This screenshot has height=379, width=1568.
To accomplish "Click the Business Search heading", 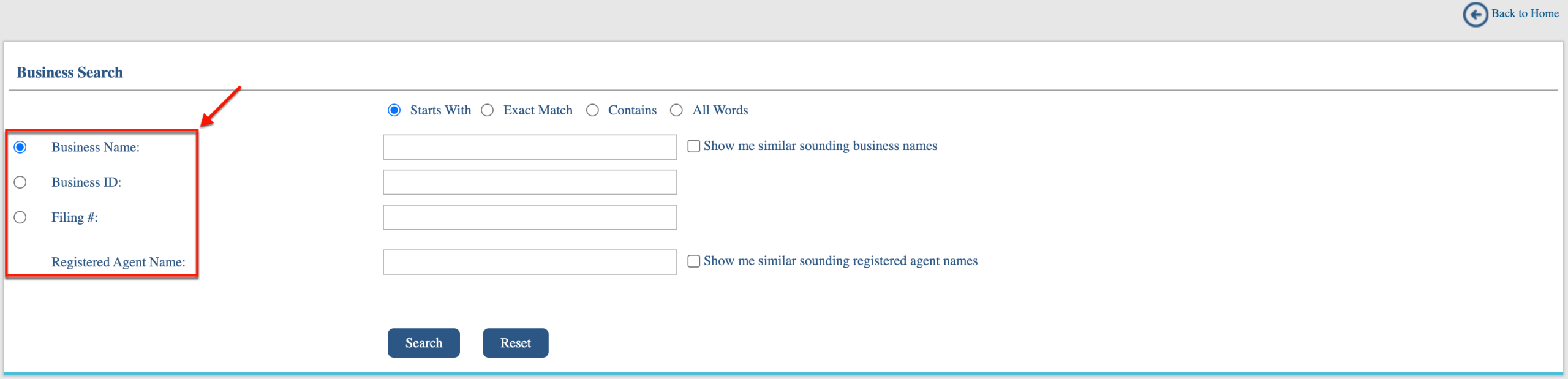I will (x=70, y=72).
